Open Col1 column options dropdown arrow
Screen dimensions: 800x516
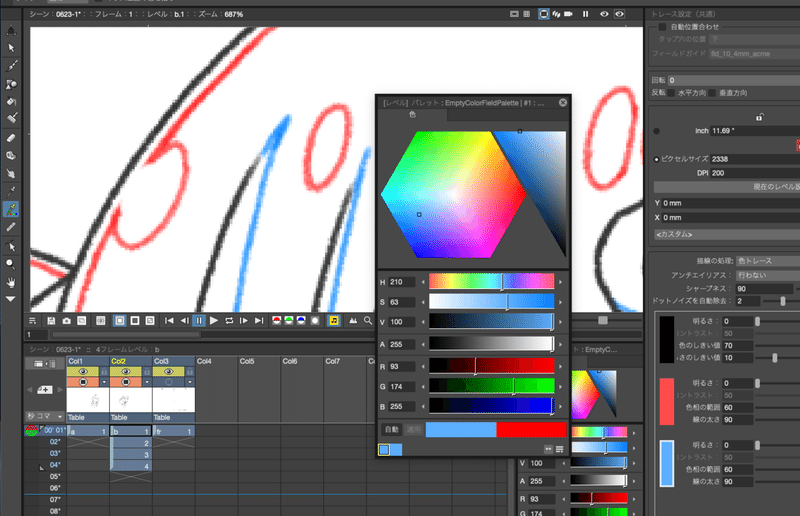[104, 382]
